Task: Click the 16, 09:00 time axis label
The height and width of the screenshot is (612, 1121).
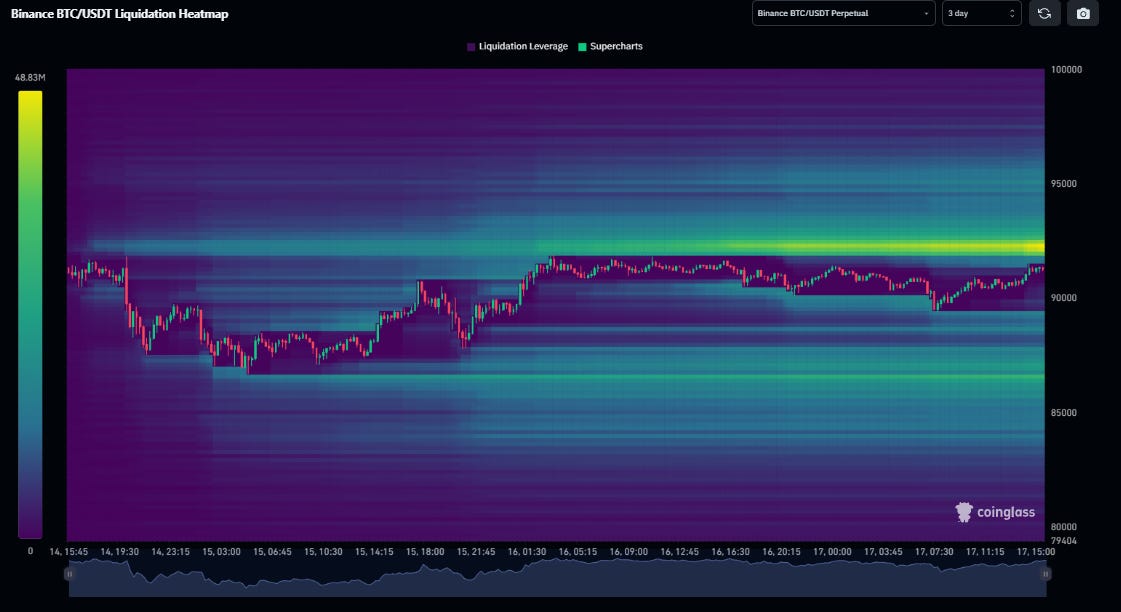Action: [x=628, y=552]
